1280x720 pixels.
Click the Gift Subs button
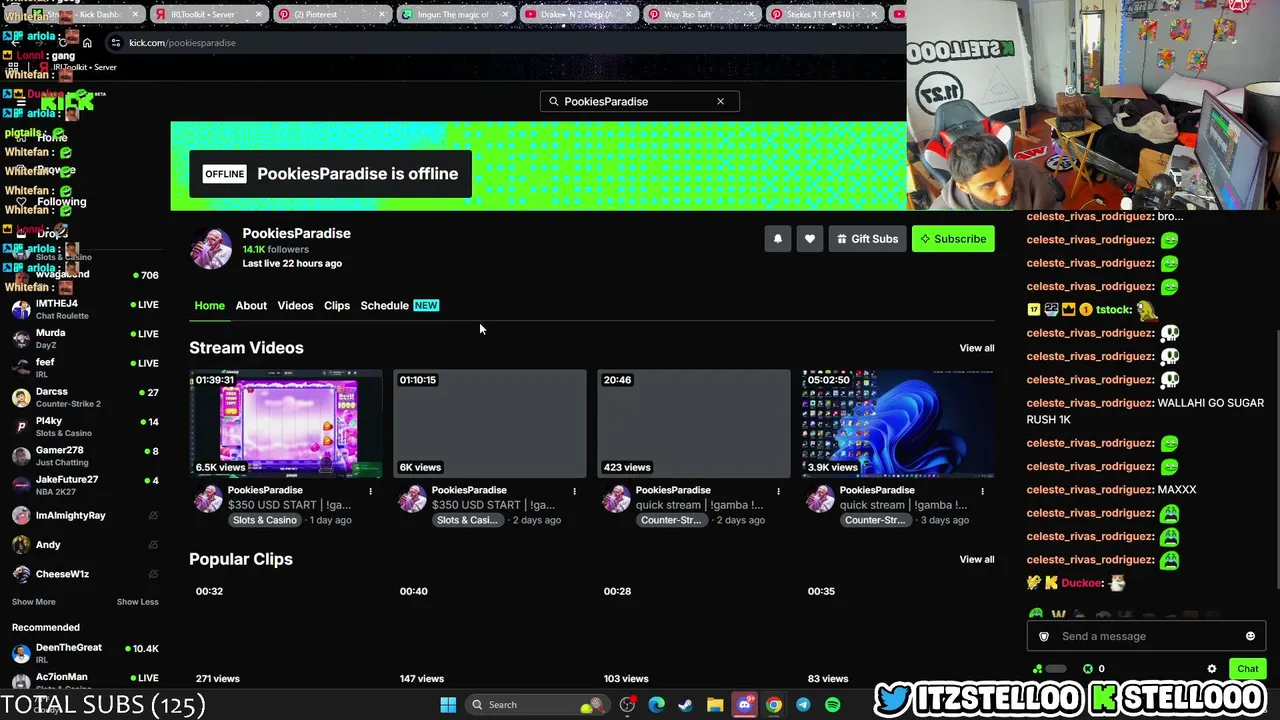pyautogui.click(x=867, y=239)
